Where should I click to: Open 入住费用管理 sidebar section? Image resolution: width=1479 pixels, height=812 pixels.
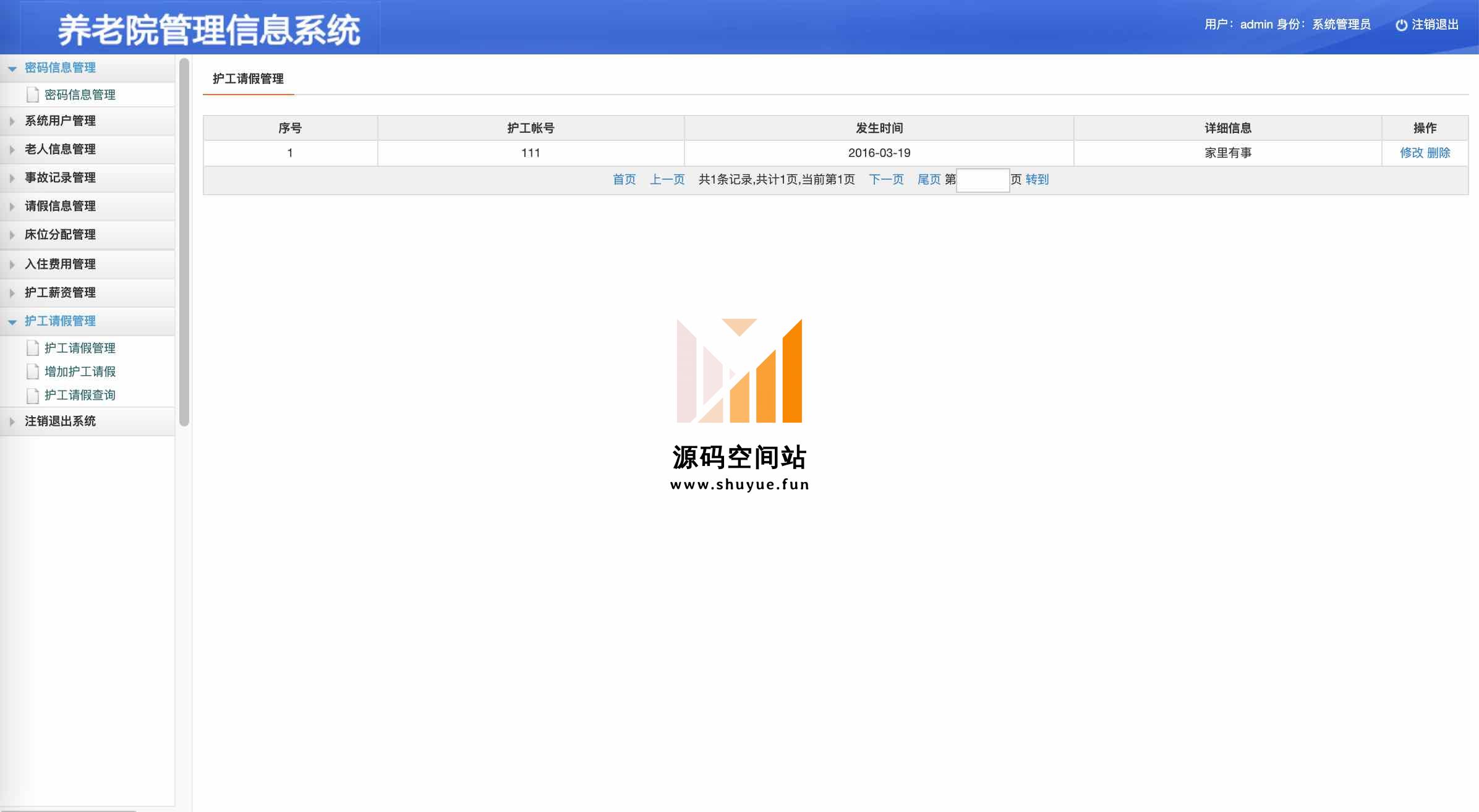87,264
